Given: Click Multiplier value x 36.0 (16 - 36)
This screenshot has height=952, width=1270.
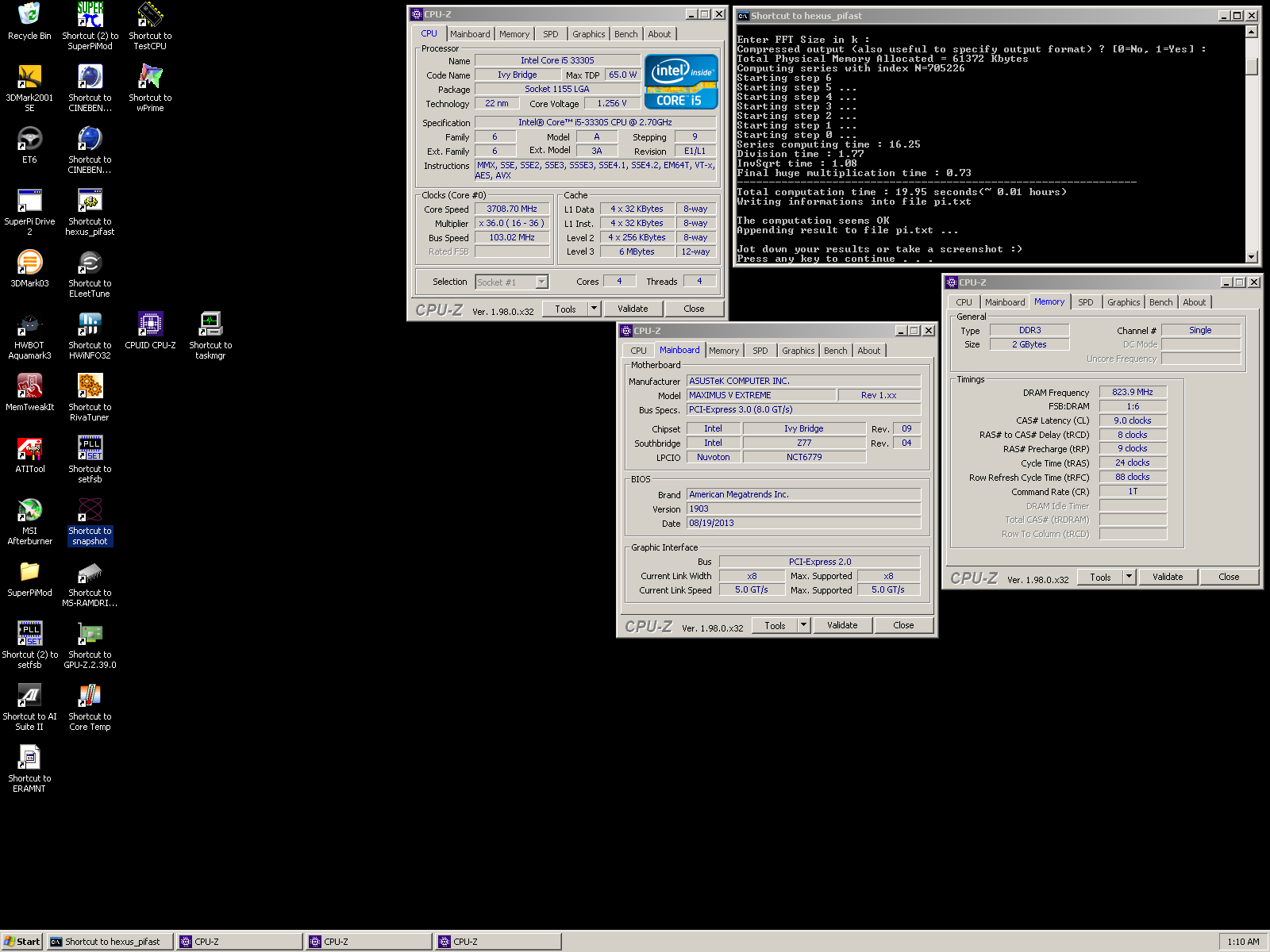Looking at the screenshot, I should click(x=512, y=224).
